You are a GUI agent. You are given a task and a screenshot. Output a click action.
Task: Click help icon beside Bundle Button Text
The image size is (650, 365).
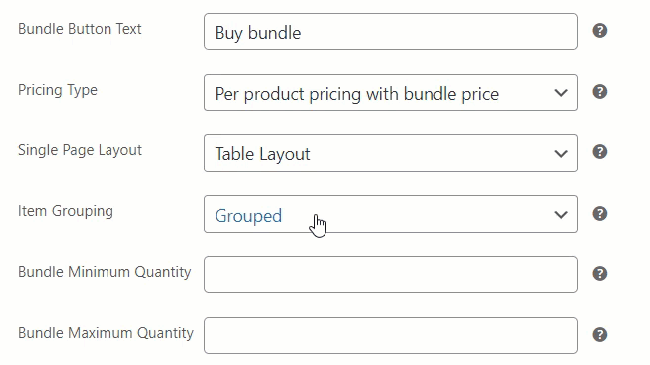pos(599,31)
